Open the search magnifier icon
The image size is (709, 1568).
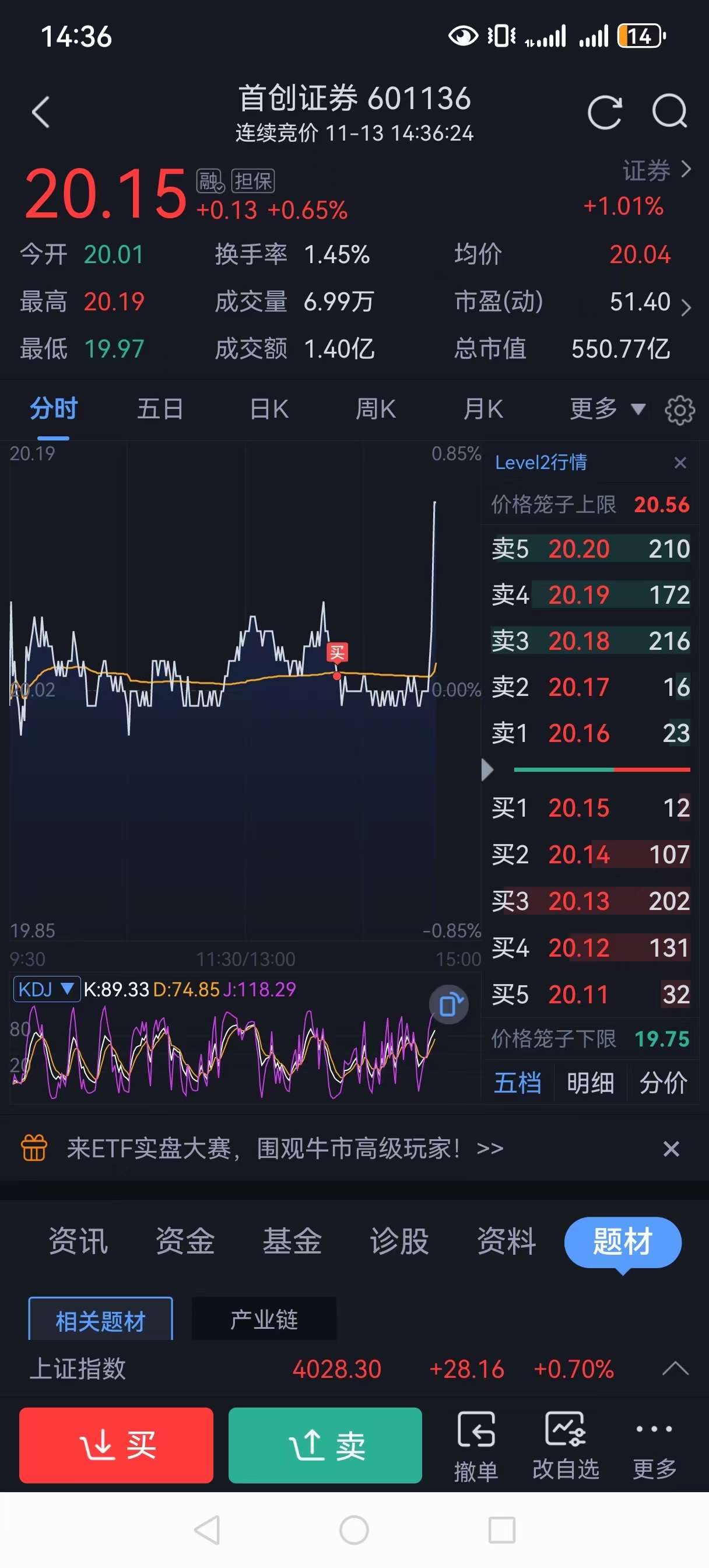(x=669, y=111)
